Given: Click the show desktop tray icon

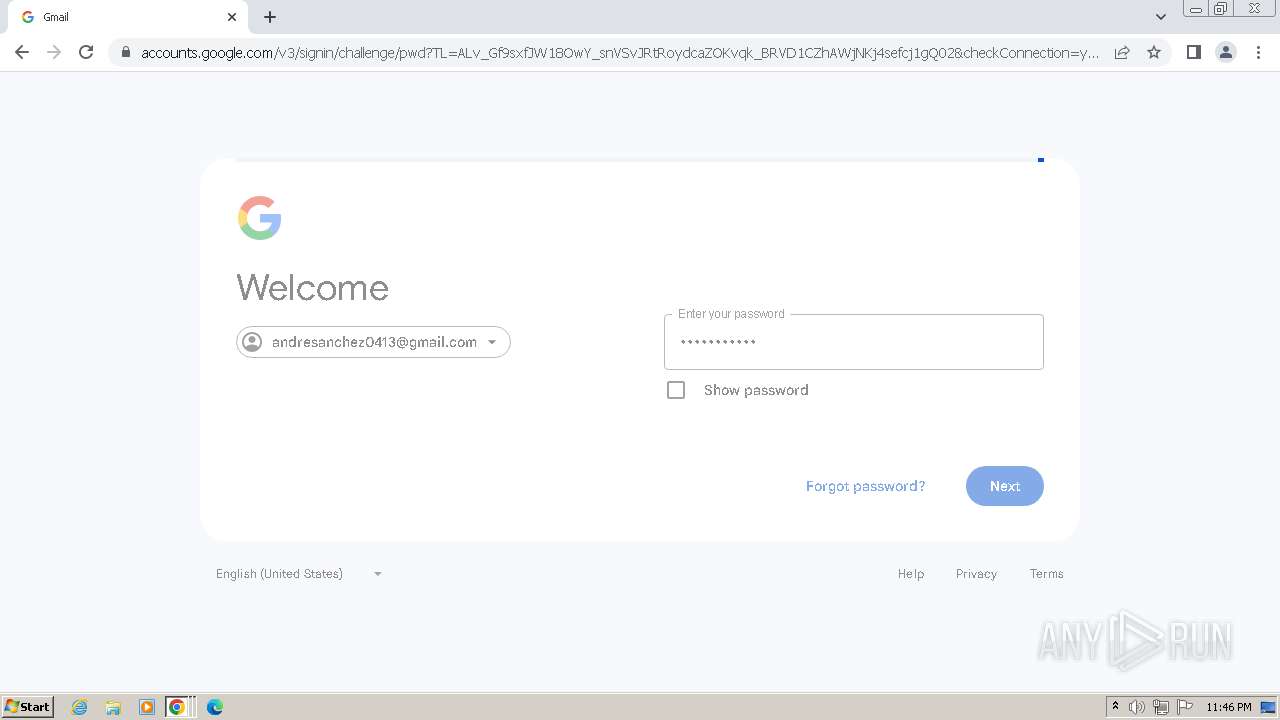Looking at the screenshot, I should pyautogui.click(x=1268, y=707).
